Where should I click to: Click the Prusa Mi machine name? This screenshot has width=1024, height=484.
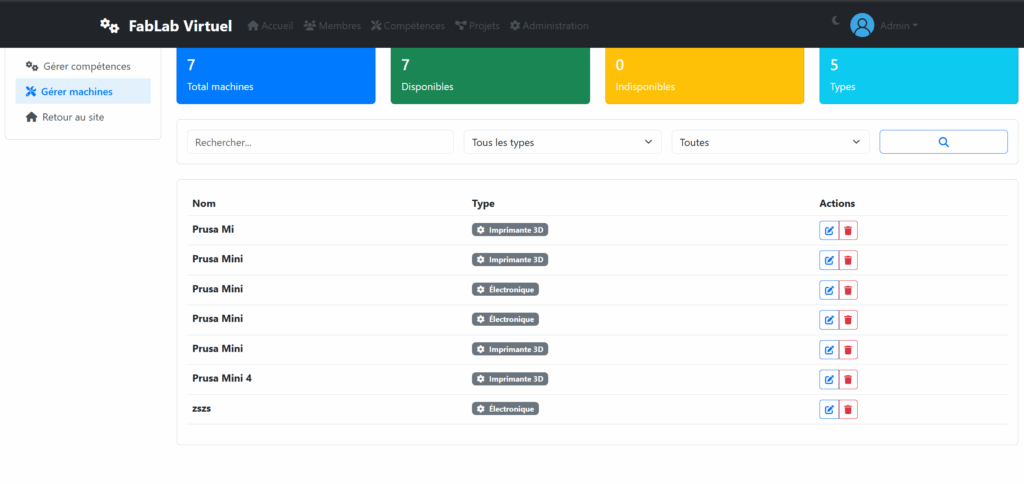[x=213, y=229]
